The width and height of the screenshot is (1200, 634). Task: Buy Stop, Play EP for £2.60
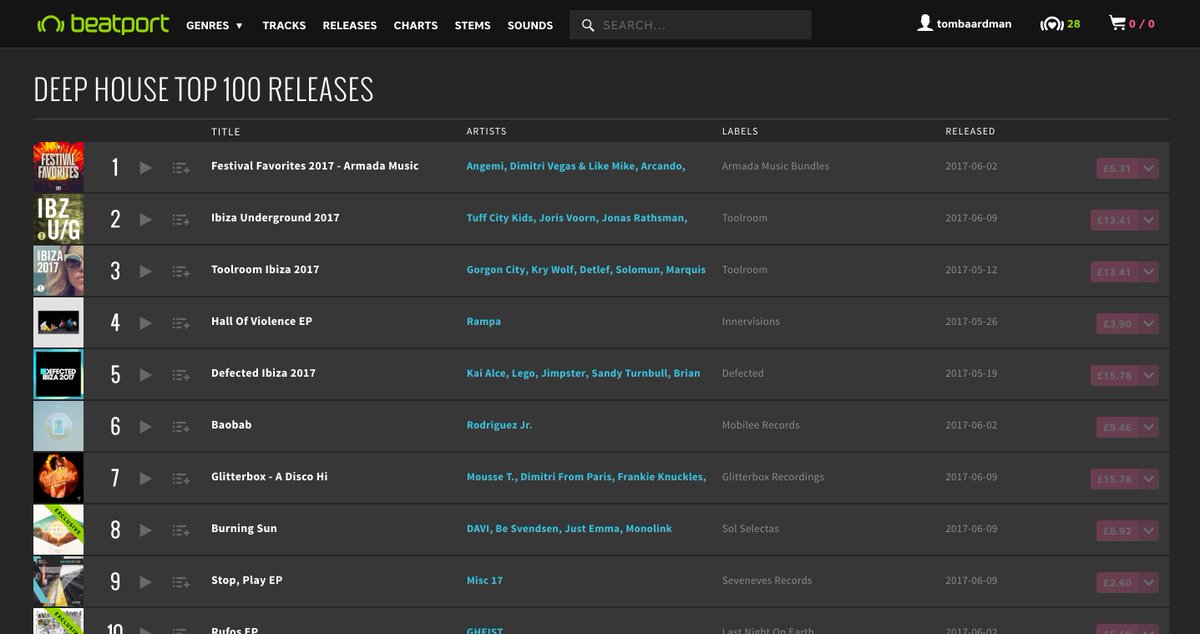pos(1117,583)
